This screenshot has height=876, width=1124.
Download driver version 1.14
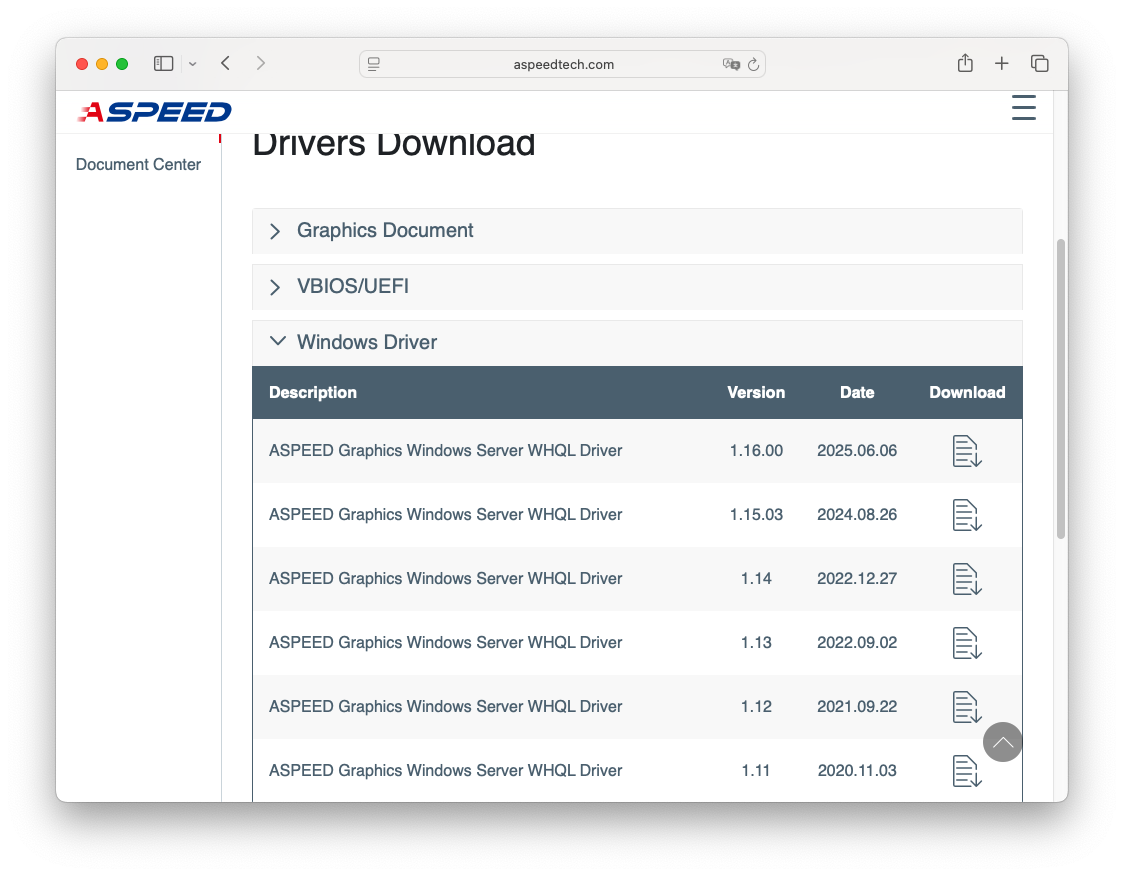coord(966,579)
